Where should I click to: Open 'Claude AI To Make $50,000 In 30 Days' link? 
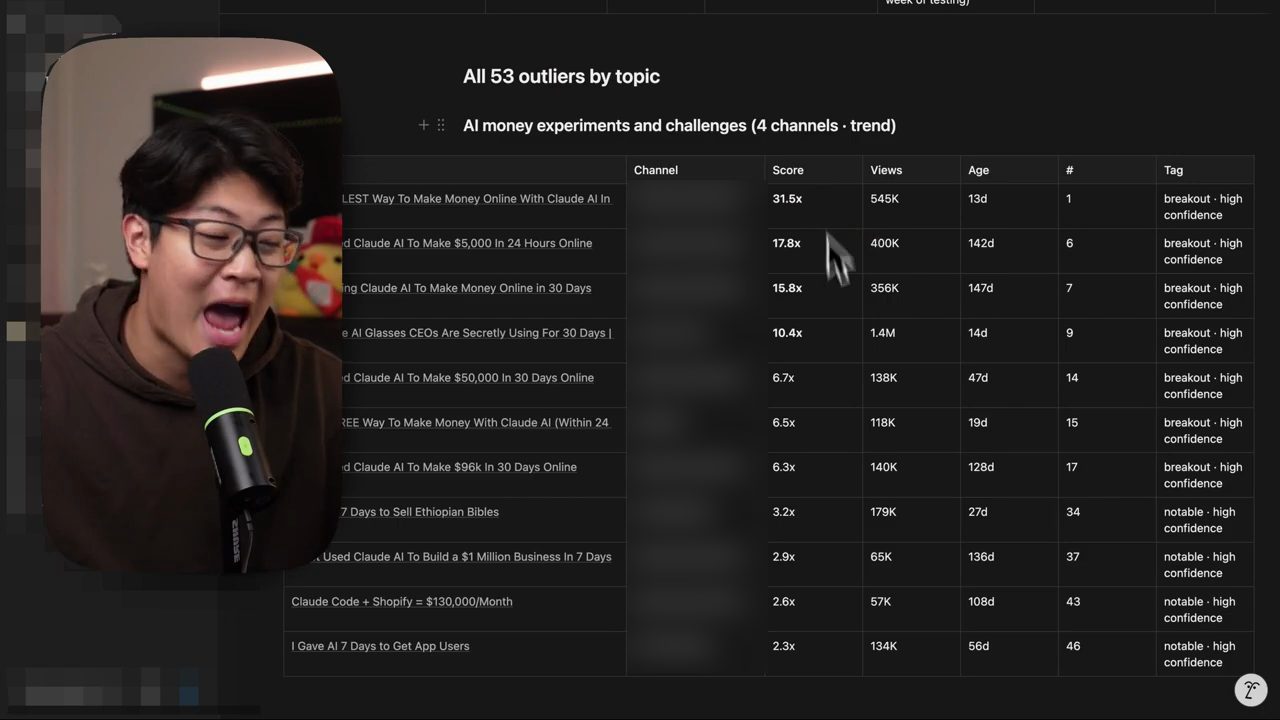468,378
